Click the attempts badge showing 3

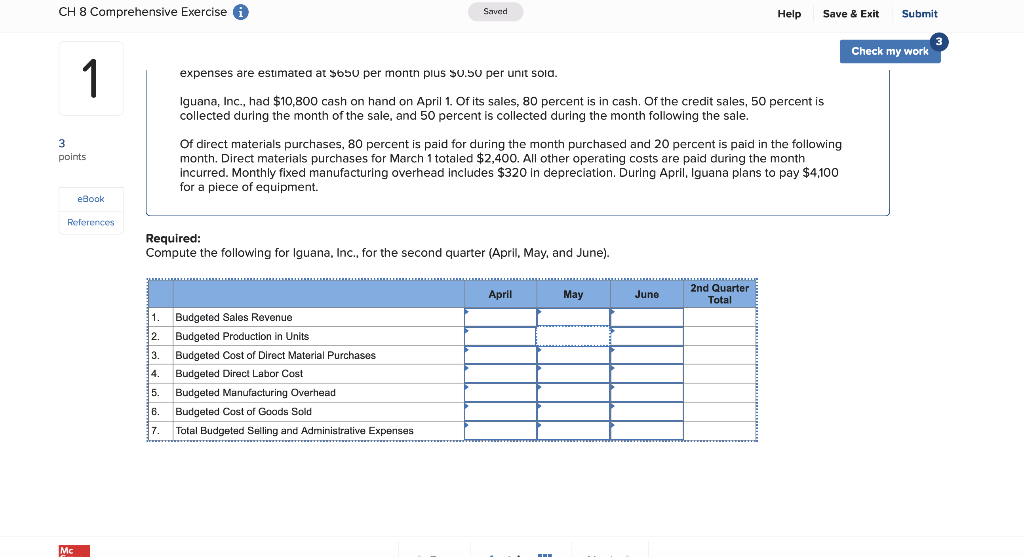pyautogui.click(x=938, y=42)
